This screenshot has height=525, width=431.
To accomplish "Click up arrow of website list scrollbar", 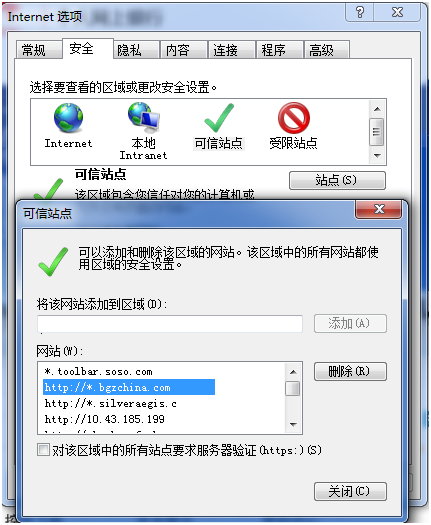I will [293, 372].
